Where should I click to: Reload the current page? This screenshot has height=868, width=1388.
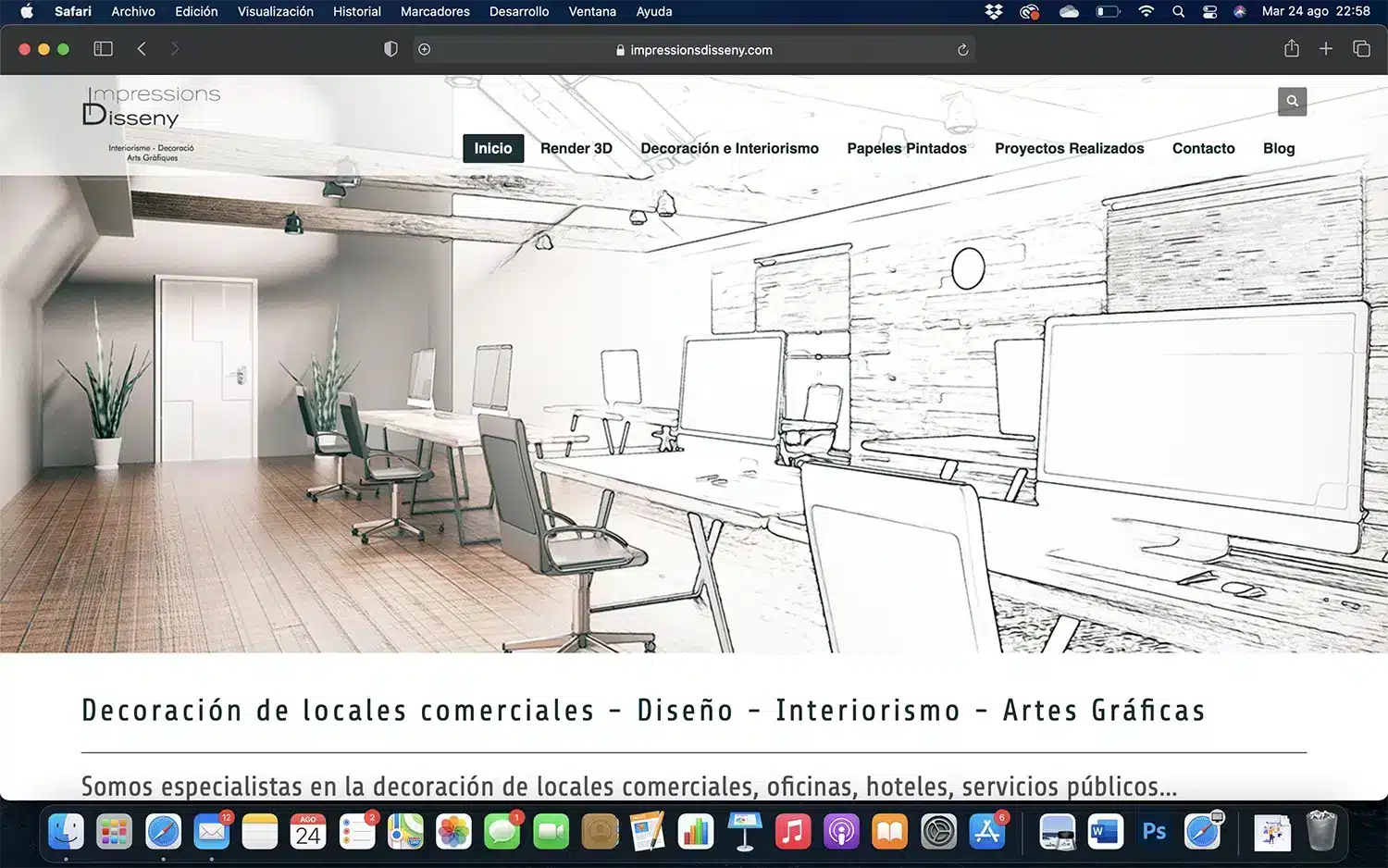[x=962, y=50]
